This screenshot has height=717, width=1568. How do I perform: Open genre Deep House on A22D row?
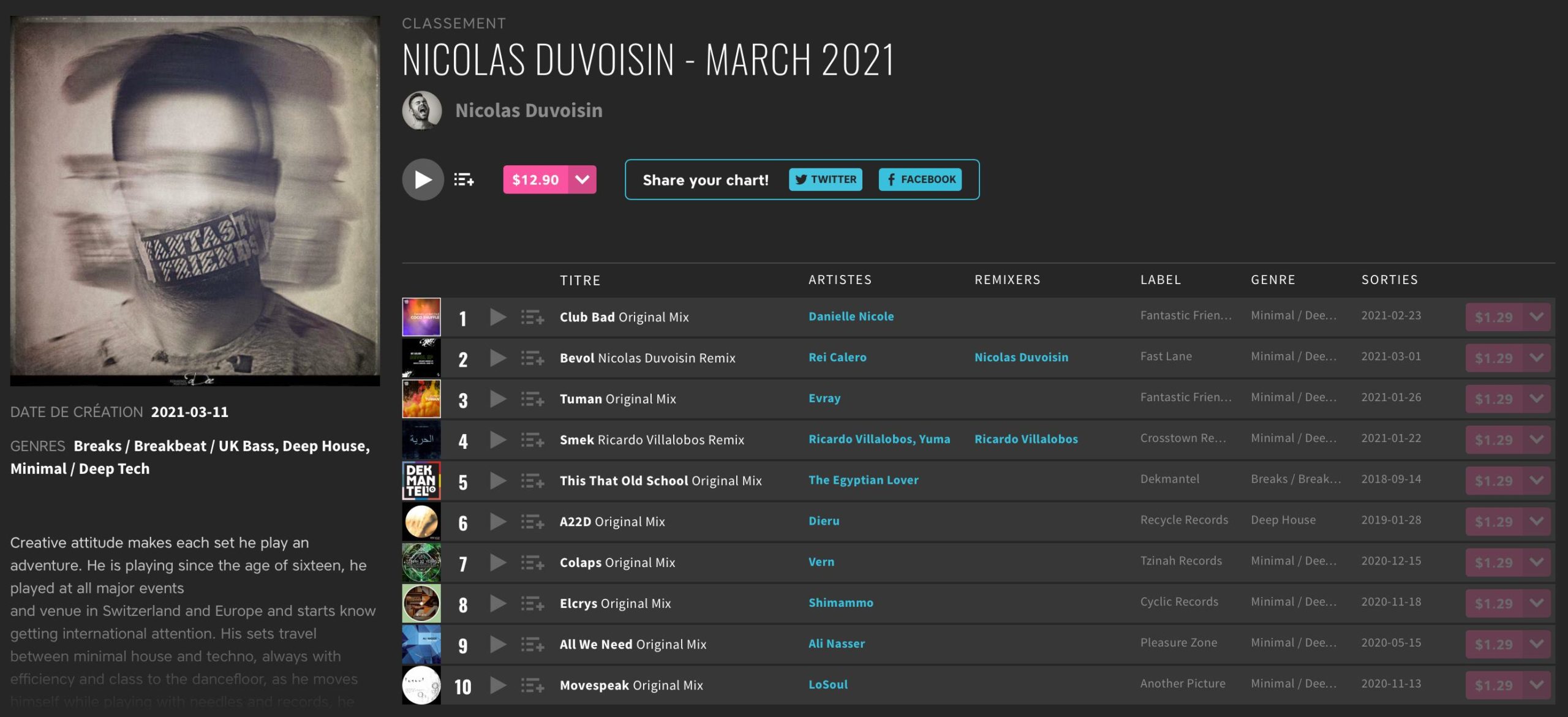coord(1283,520)
